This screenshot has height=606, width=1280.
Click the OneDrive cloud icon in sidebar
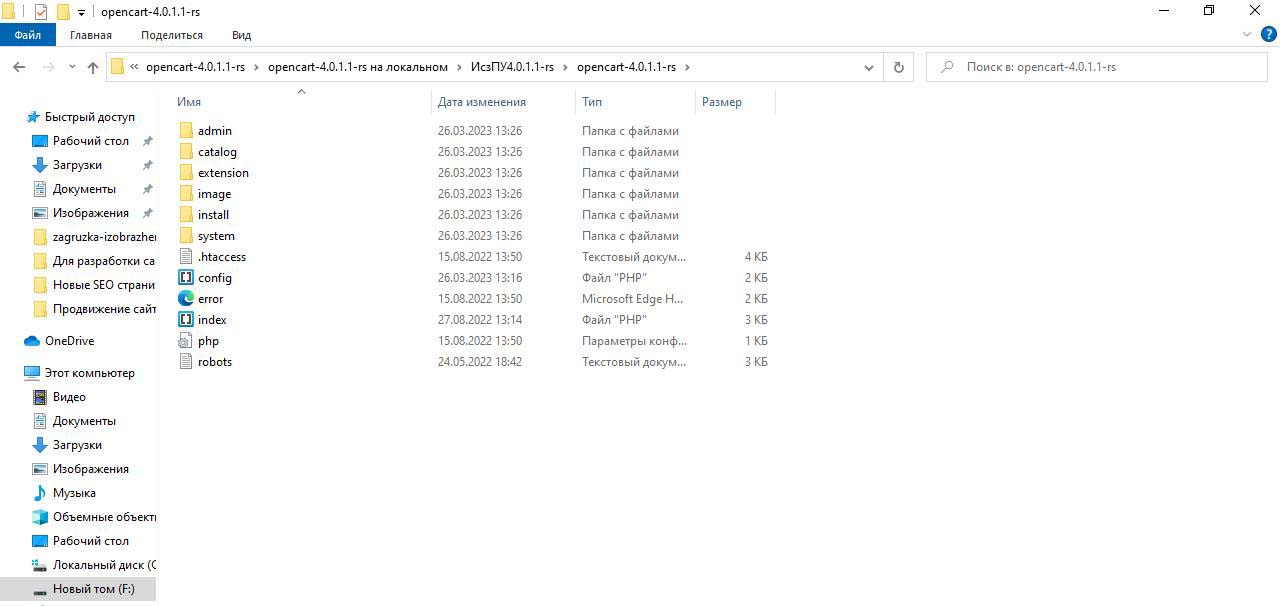(32, 341)
